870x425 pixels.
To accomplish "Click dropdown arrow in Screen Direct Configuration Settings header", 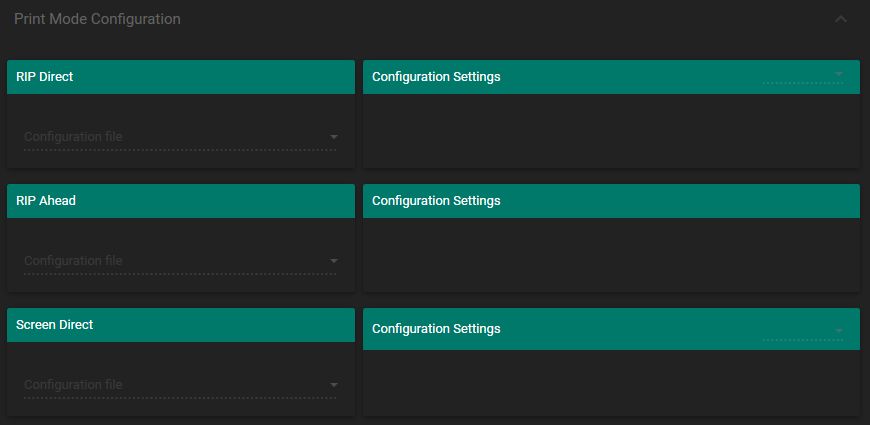I will click(x=839, y=330).
